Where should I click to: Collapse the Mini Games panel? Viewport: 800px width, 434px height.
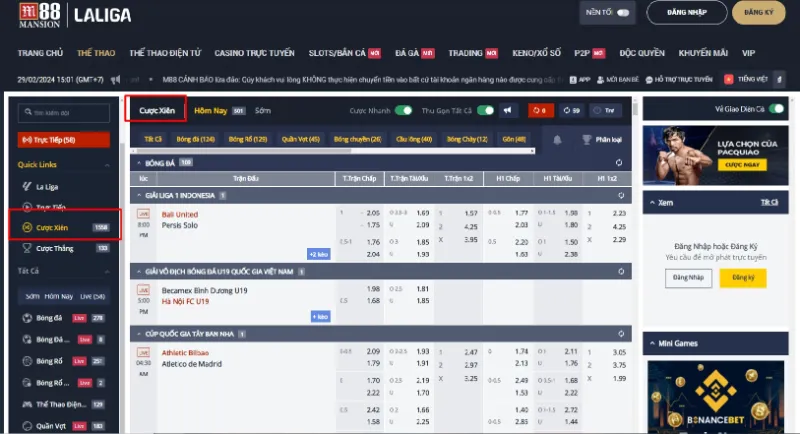point(652,343)
